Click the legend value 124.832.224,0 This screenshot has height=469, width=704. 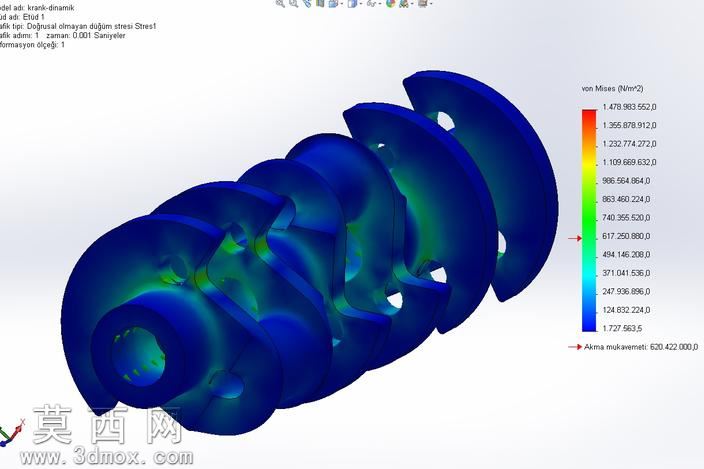tap(626, 310)
